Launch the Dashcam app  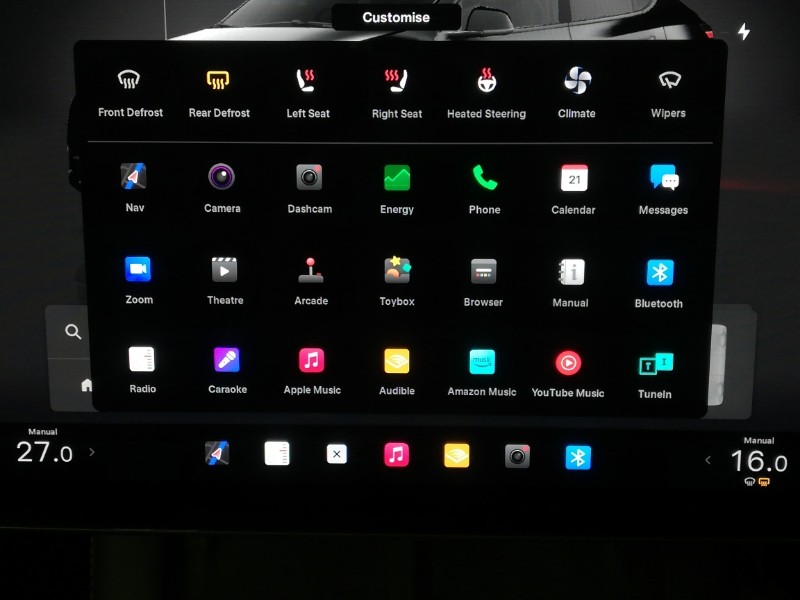coord(309,178)
